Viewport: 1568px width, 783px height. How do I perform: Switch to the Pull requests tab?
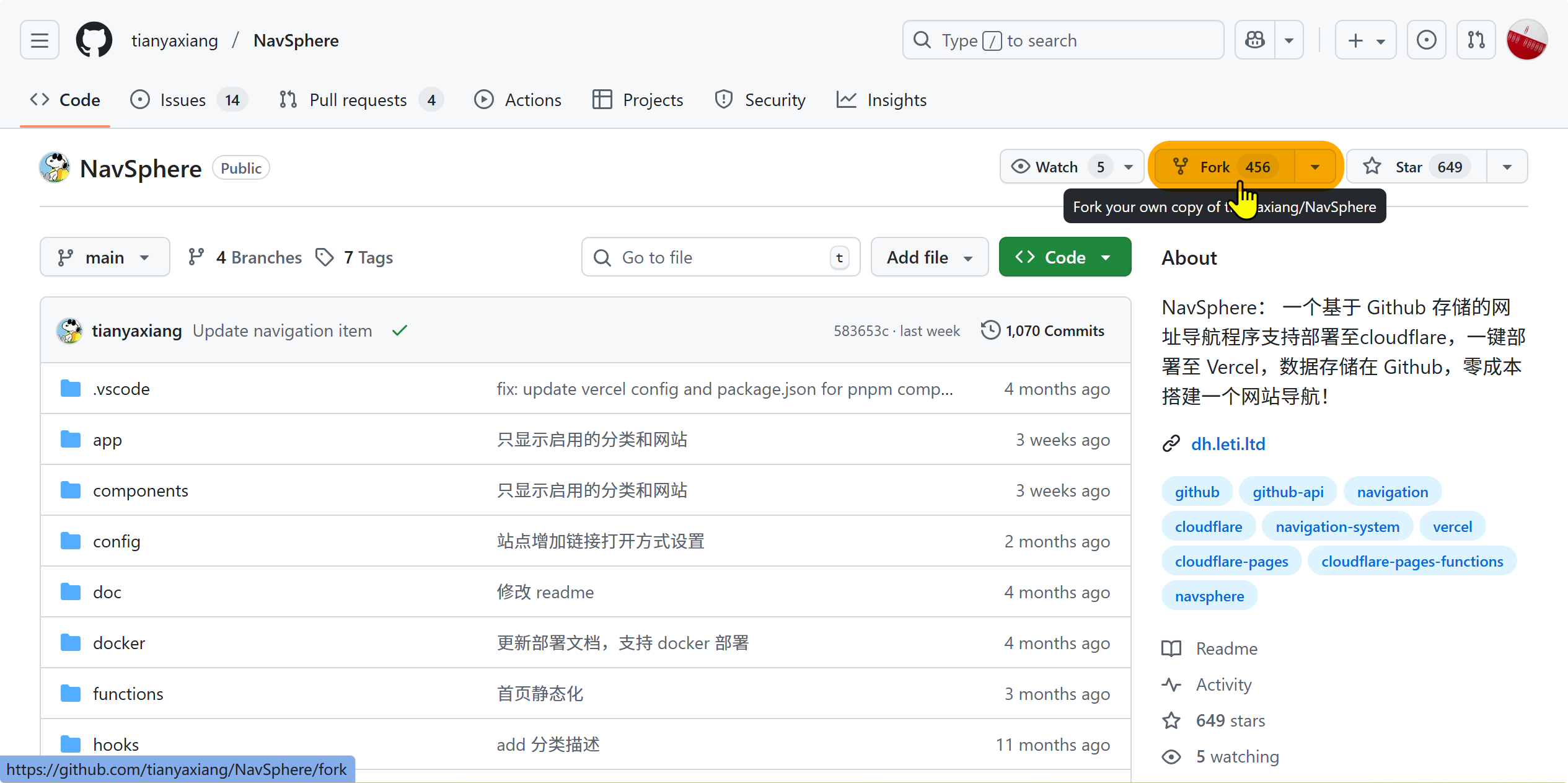358,100
